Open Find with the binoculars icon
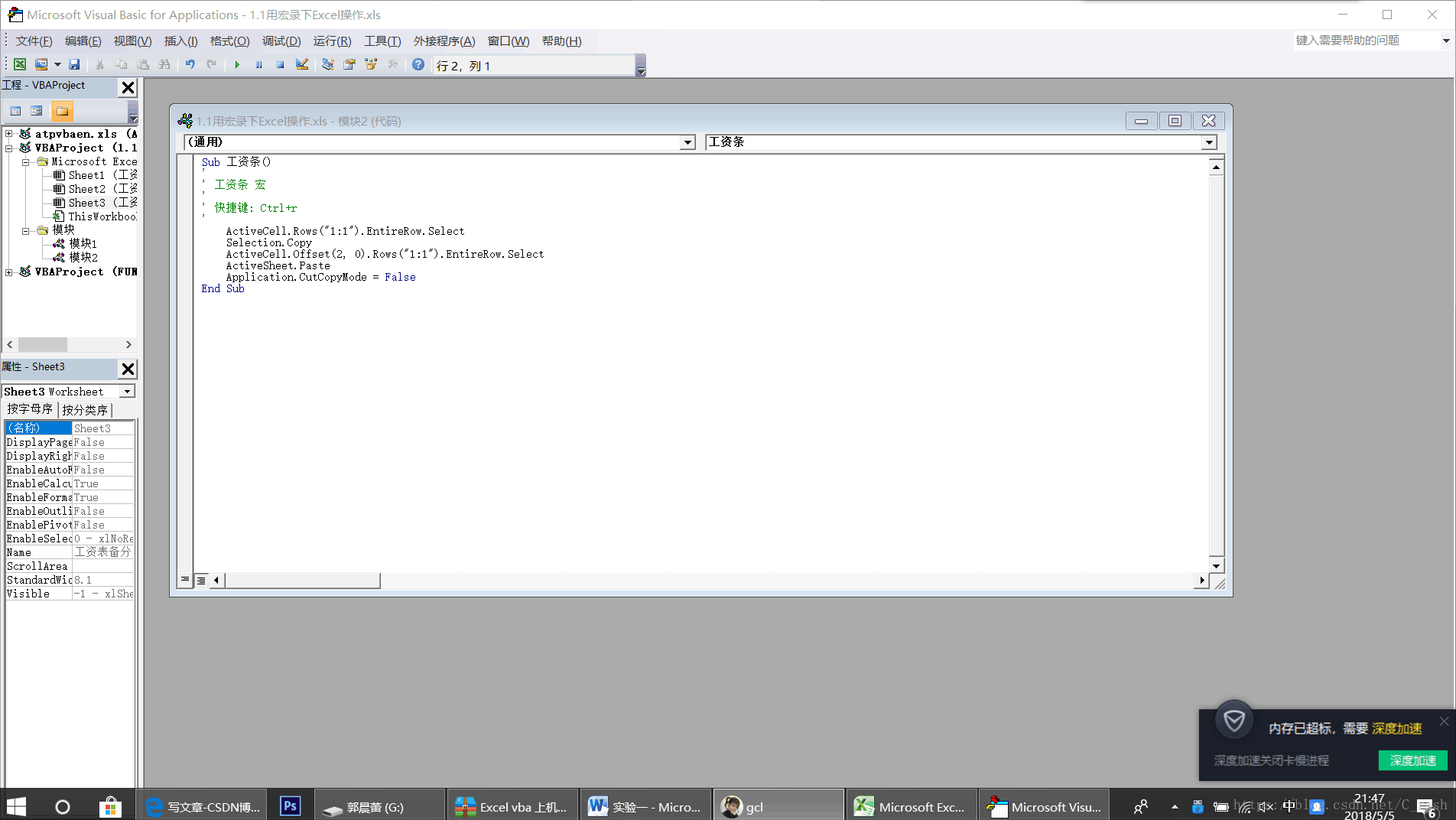The width and height of the screenshot is (1456, 820). (164, 65)
